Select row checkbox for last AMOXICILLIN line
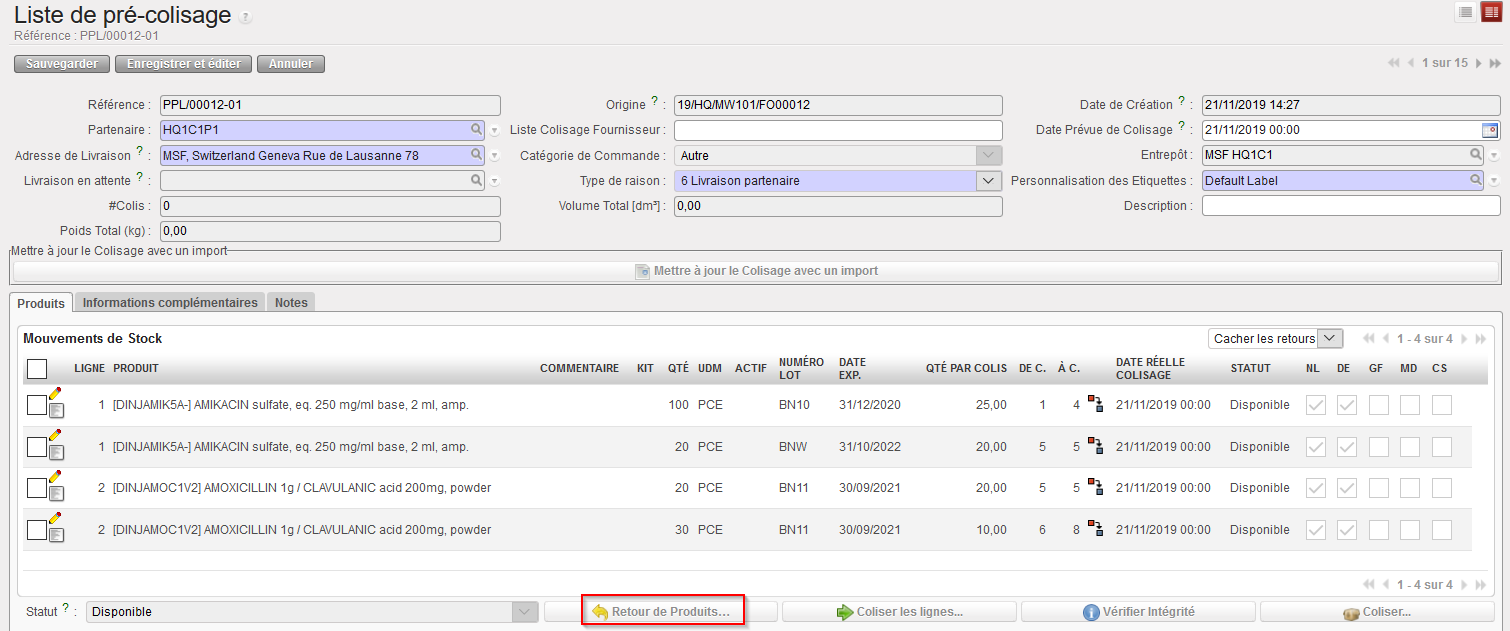Viewport: 1510px width, 631px height. pos(36,529)
